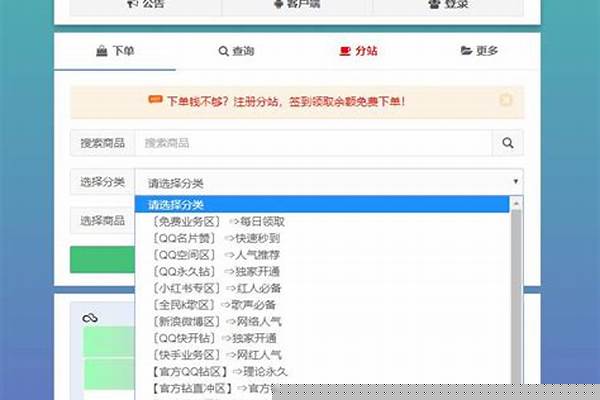Focus the 搜索商品 input field

tap(313, 143)
